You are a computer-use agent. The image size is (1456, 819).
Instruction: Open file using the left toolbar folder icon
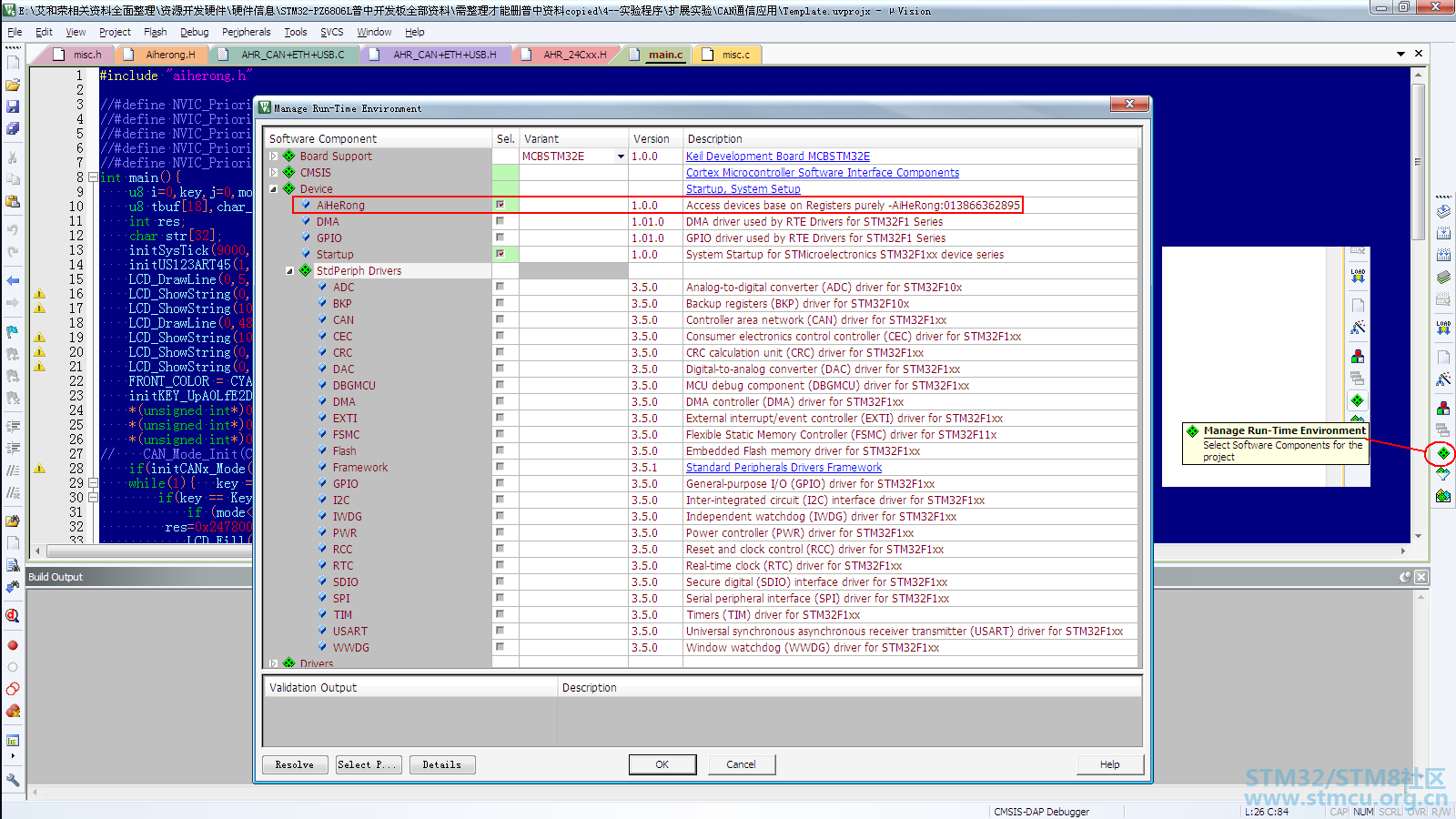tap(13, 85)
